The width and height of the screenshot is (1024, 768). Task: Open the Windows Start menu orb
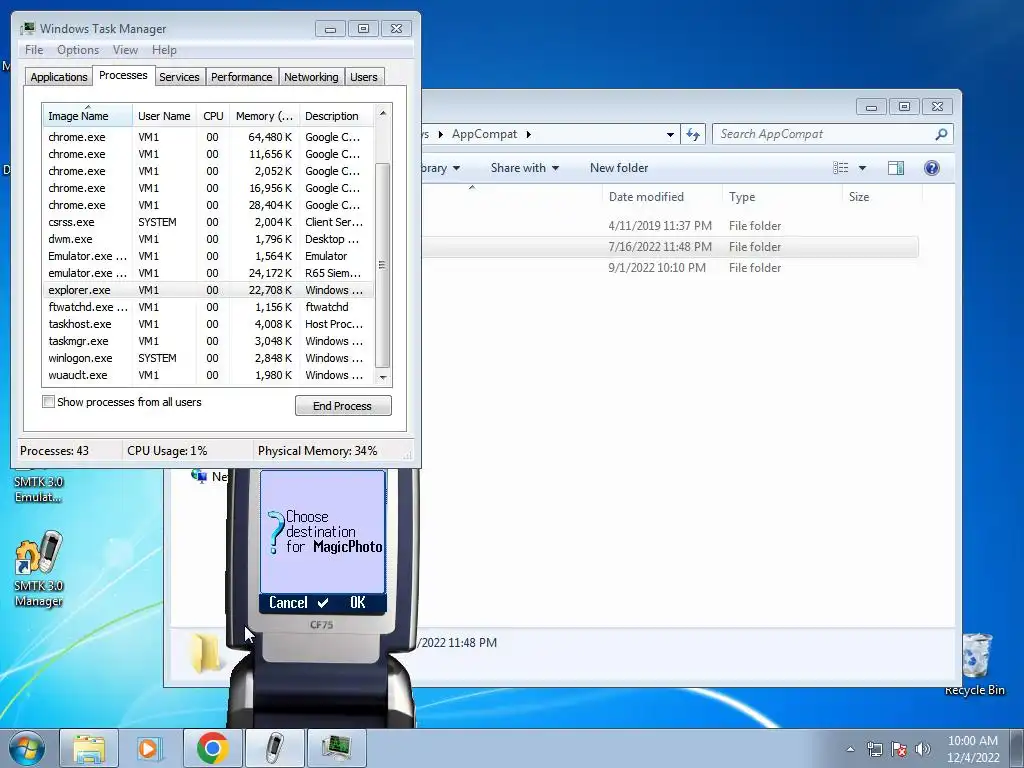[x=27, y=748]
